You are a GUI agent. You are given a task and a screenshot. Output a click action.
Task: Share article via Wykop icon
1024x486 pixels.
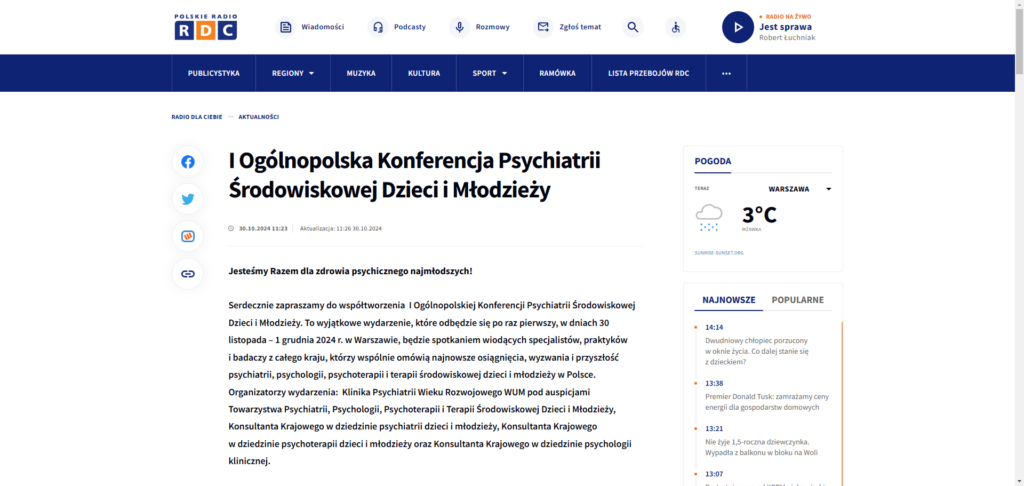click(x=188, y=236)
